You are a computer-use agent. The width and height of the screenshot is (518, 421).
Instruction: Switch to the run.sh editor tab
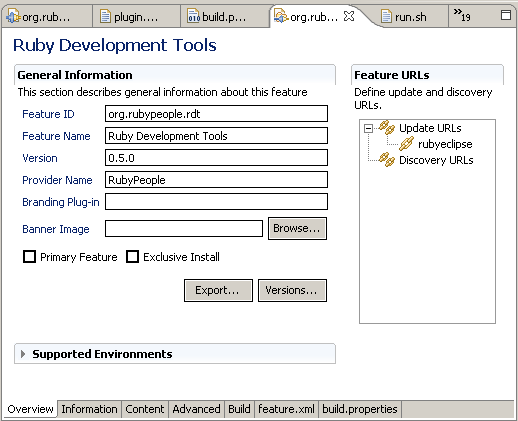(x=411, y=17)
